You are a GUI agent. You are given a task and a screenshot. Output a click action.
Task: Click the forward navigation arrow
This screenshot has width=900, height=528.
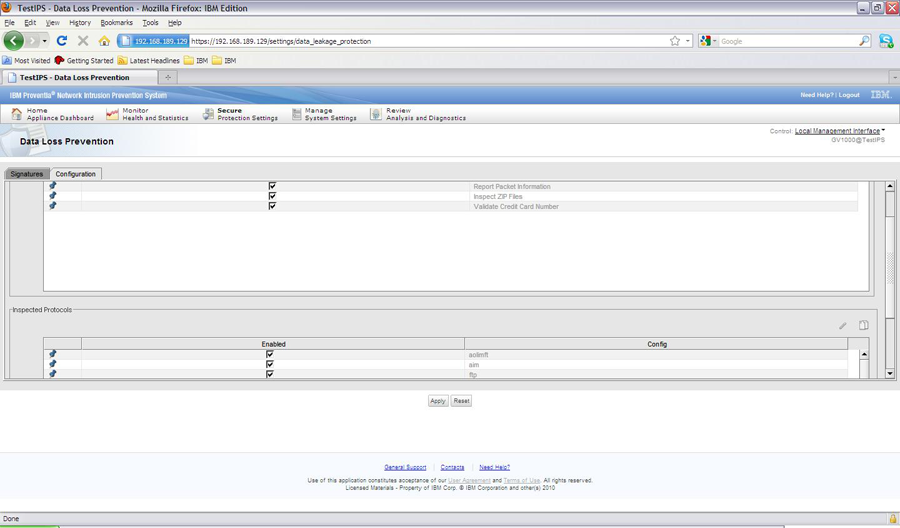point(32,41)
